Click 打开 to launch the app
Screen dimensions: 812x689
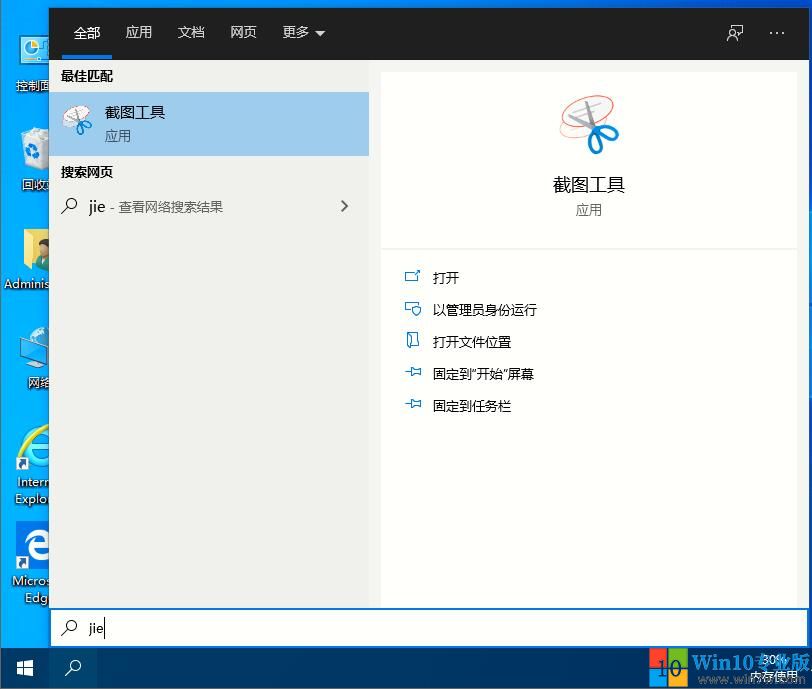coord(446,278)
